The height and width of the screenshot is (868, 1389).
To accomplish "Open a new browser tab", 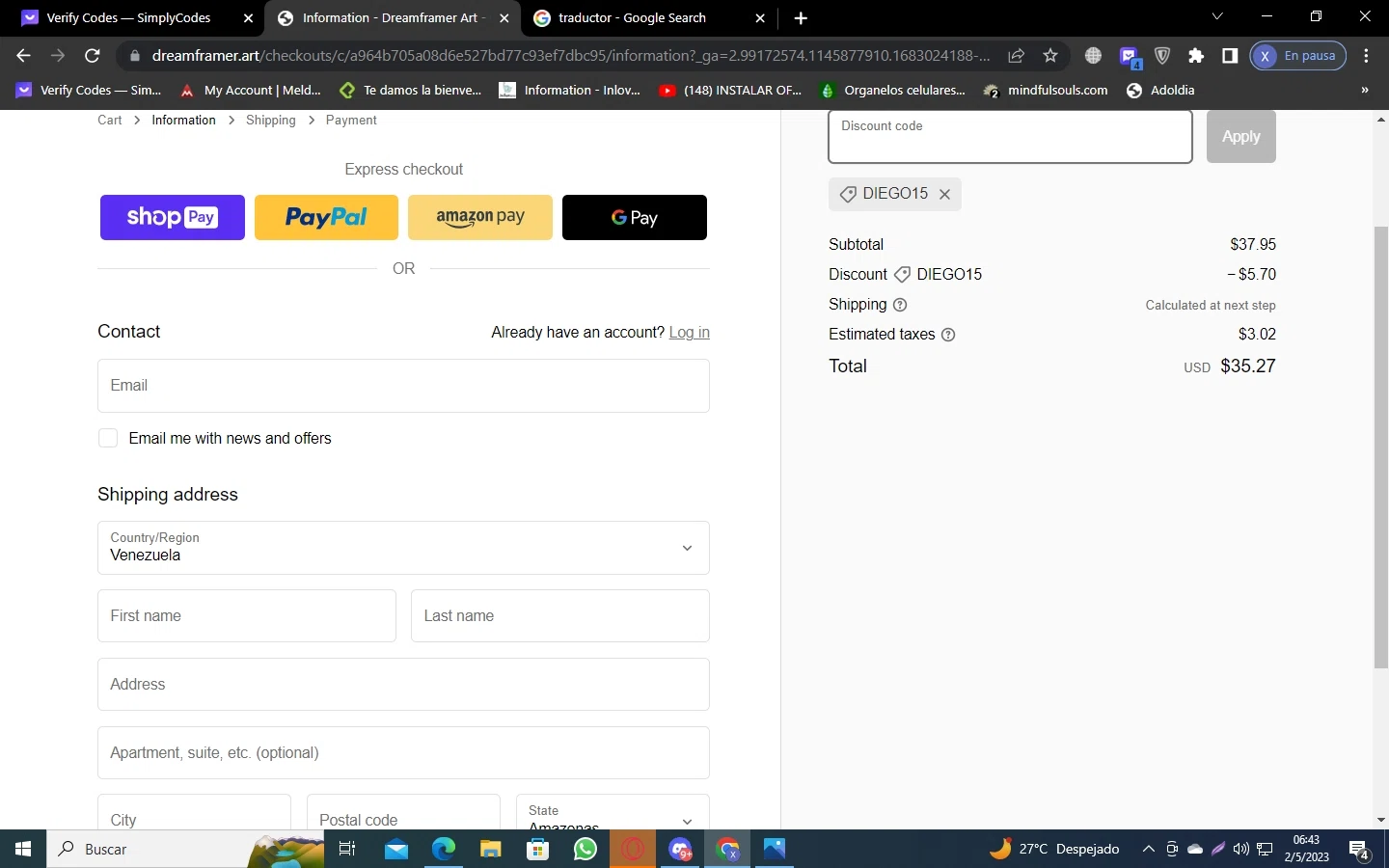I will click(801, 18).
